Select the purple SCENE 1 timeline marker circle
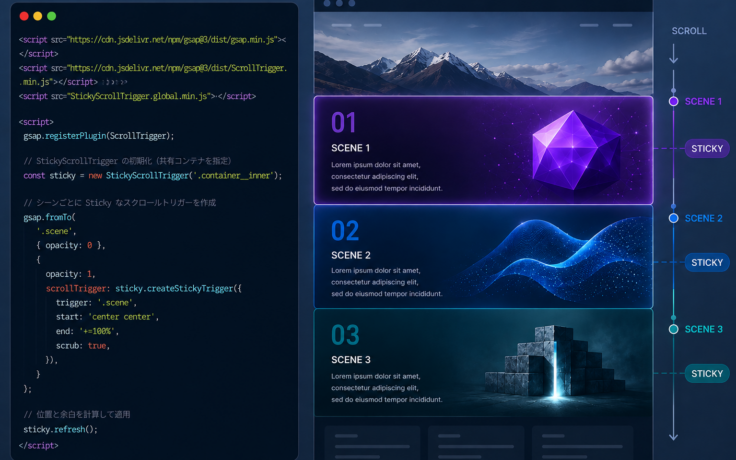Image resolution: width=736 pixels, height=460 pixels. (674, 101)
